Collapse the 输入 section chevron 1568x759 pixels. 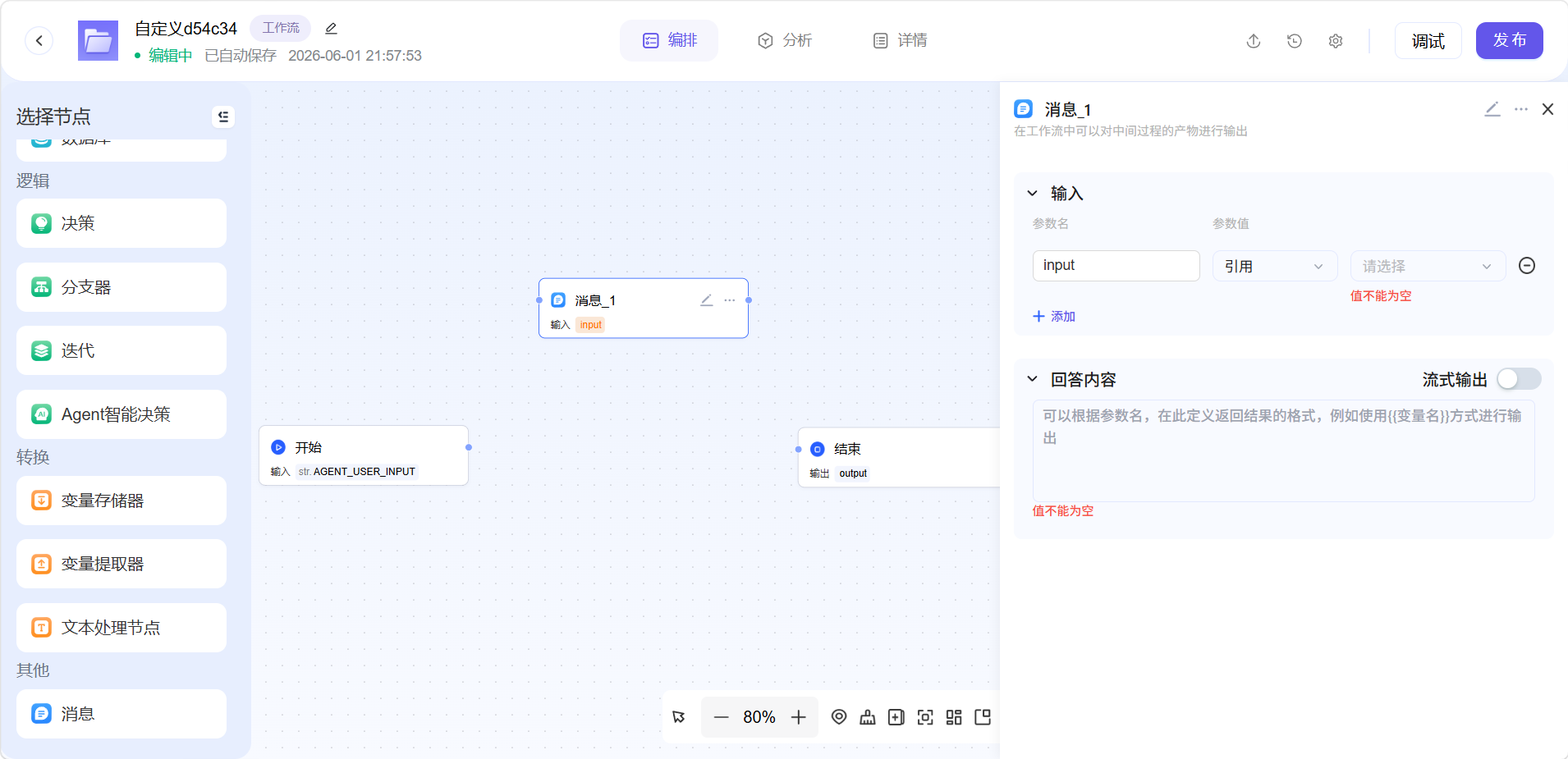coord(1033,194)
